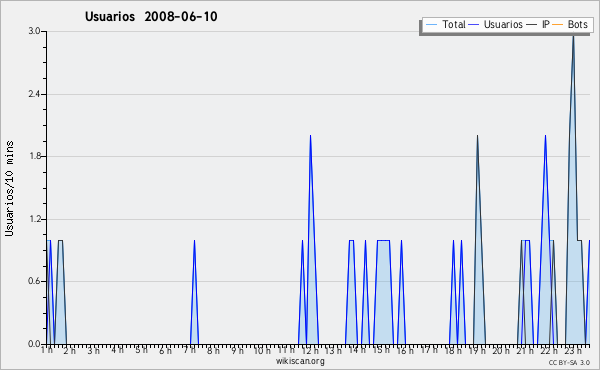Click the y-axis value 3.0
Image resolution: width=600 pixels, height=370 pixels.
[x=34, y=31]
